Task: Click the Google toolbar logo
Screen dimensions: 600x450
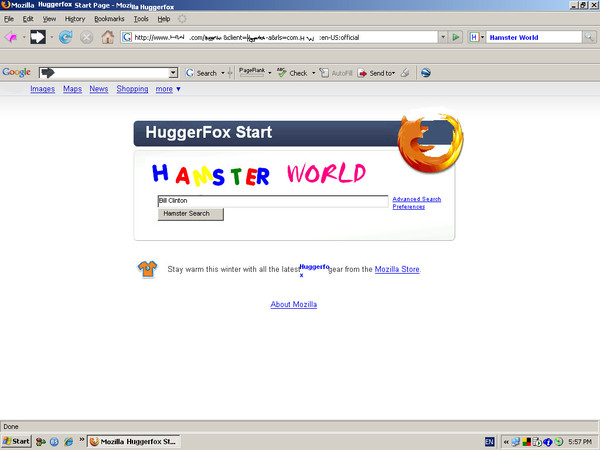Action: 16,72
